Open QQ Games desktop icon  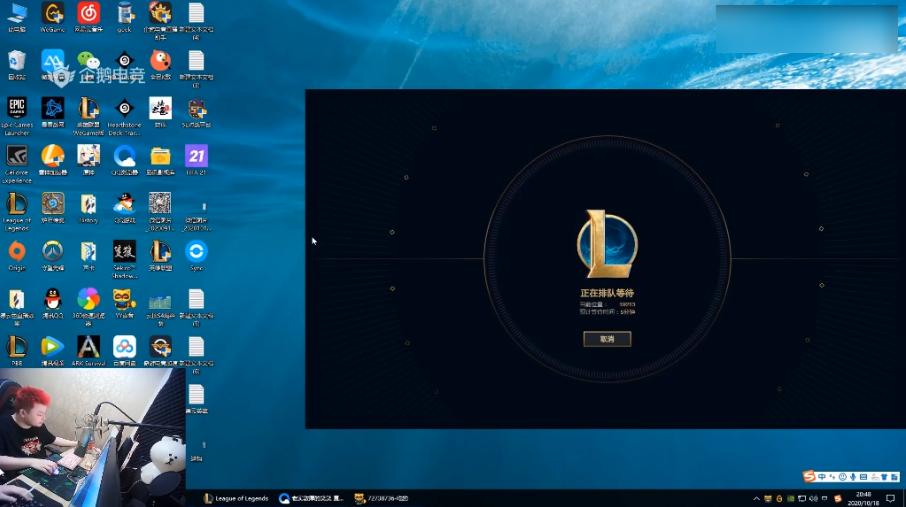(x=124, y=207)
